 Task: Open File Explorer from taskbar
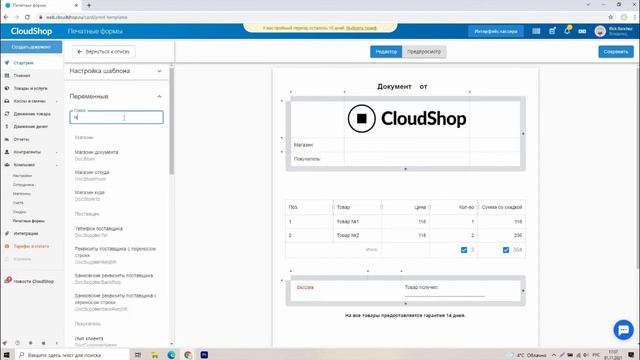(155, 355)
